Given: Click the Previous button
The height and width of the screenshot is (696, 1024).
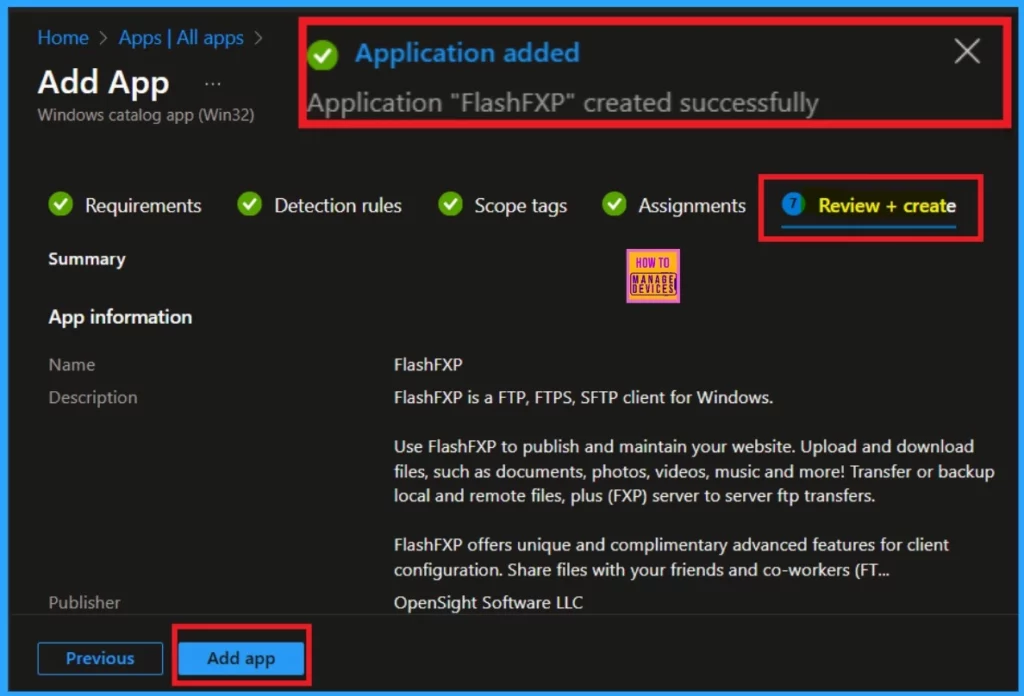Looking at the screenshot, I should click(x=100, y=658).
